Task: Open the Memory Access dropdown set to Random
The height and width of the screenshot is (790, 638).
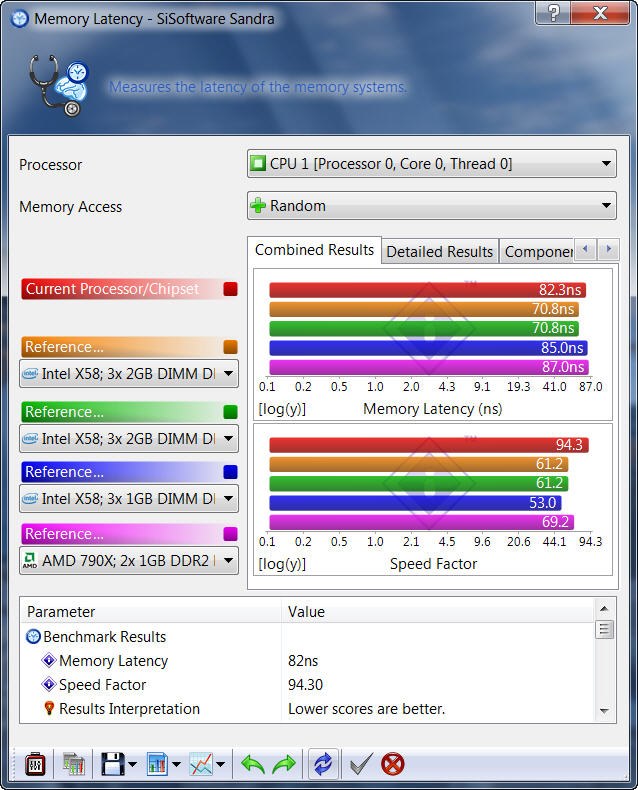Action: coord(432,206)
